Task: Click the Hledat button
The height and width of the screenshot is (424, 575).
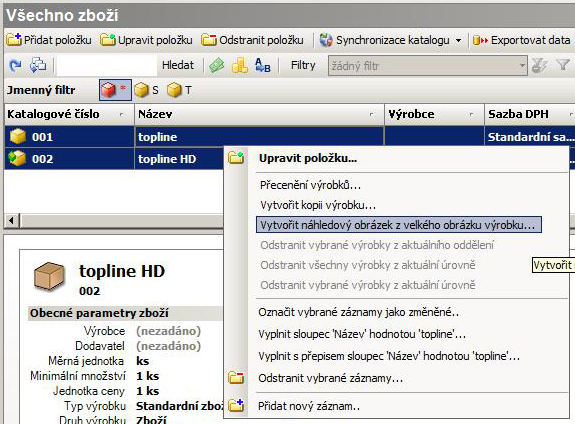Action: click(178, 65)
